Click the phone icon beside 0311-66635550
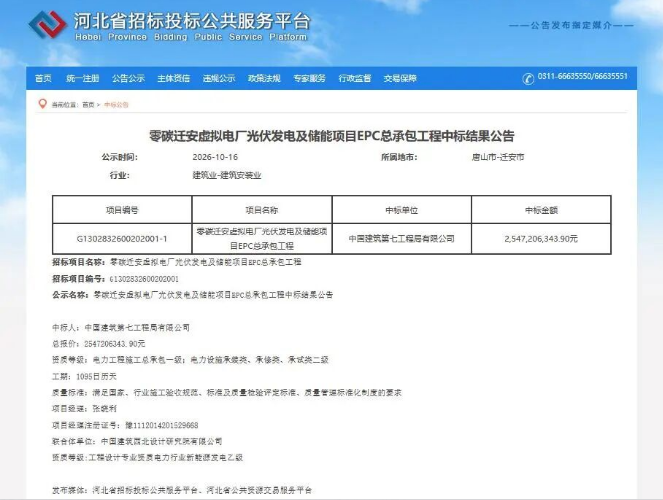The width and height of the screenshot is (663, 500). tap(528, 79)
